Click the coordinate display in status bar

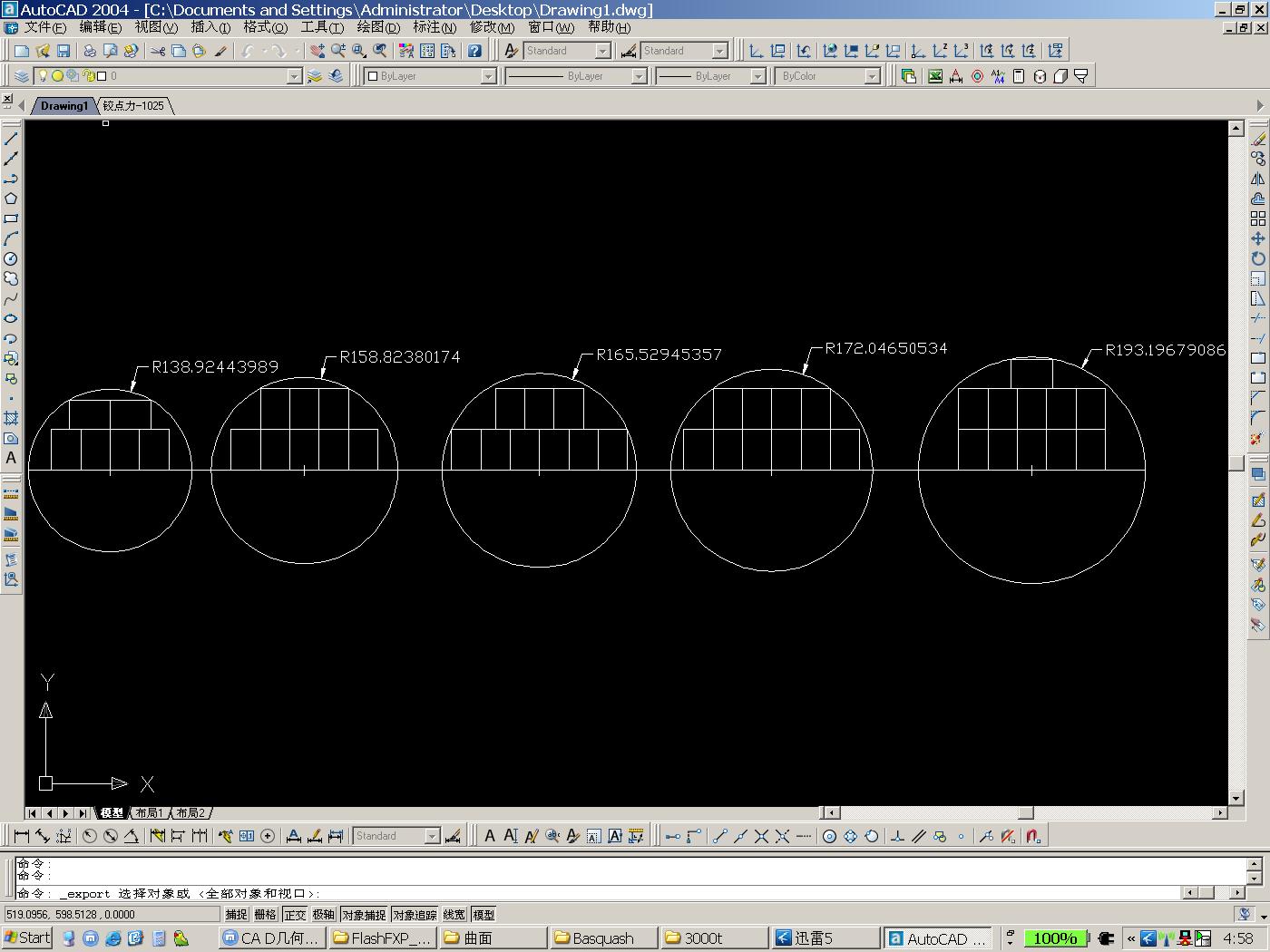[111, 914]
